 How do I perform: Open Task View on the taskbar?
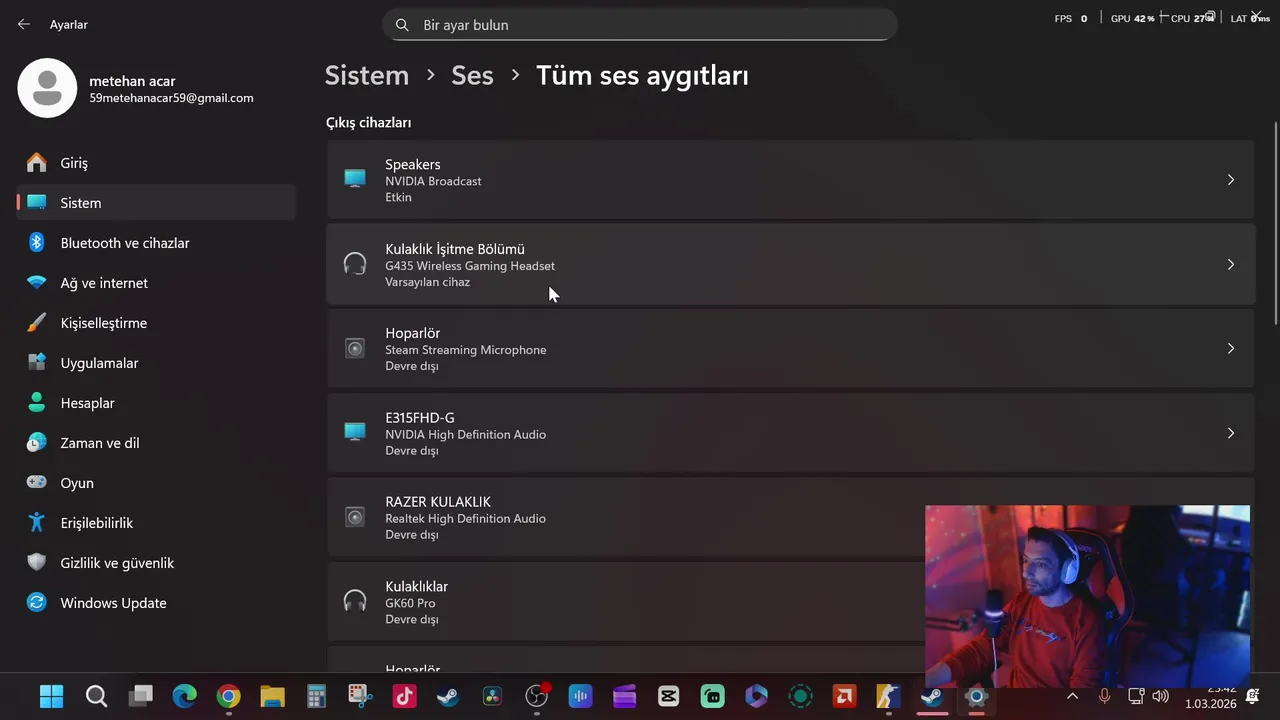point(141,696)
